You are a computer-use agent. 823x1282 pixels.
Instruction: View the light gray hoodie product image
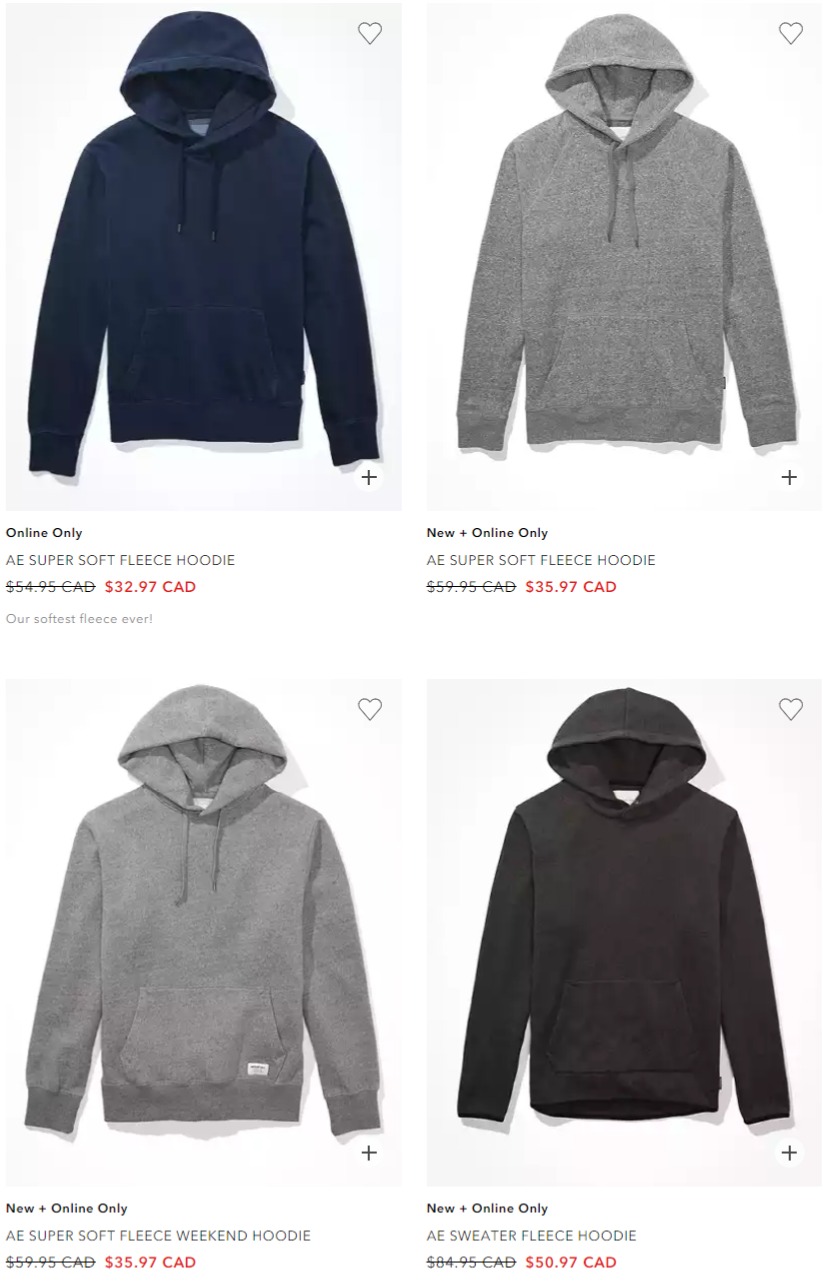pyautogui.click(x=624, y=257)
